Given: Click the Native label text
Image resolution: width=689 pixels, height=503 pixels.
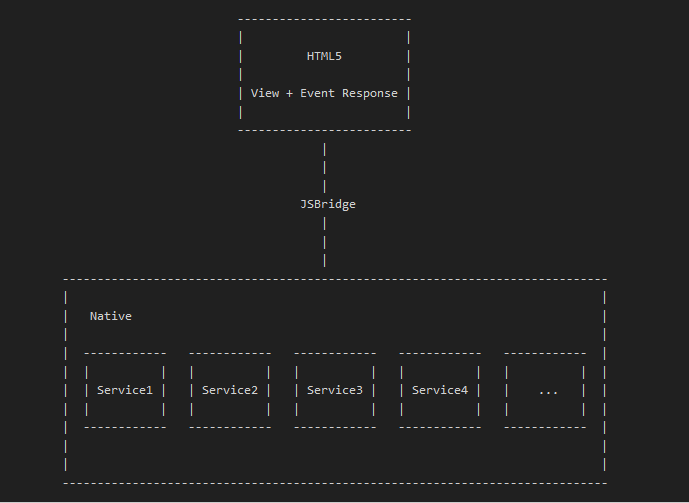Looking at the screenshot, I should coord(111,316).
